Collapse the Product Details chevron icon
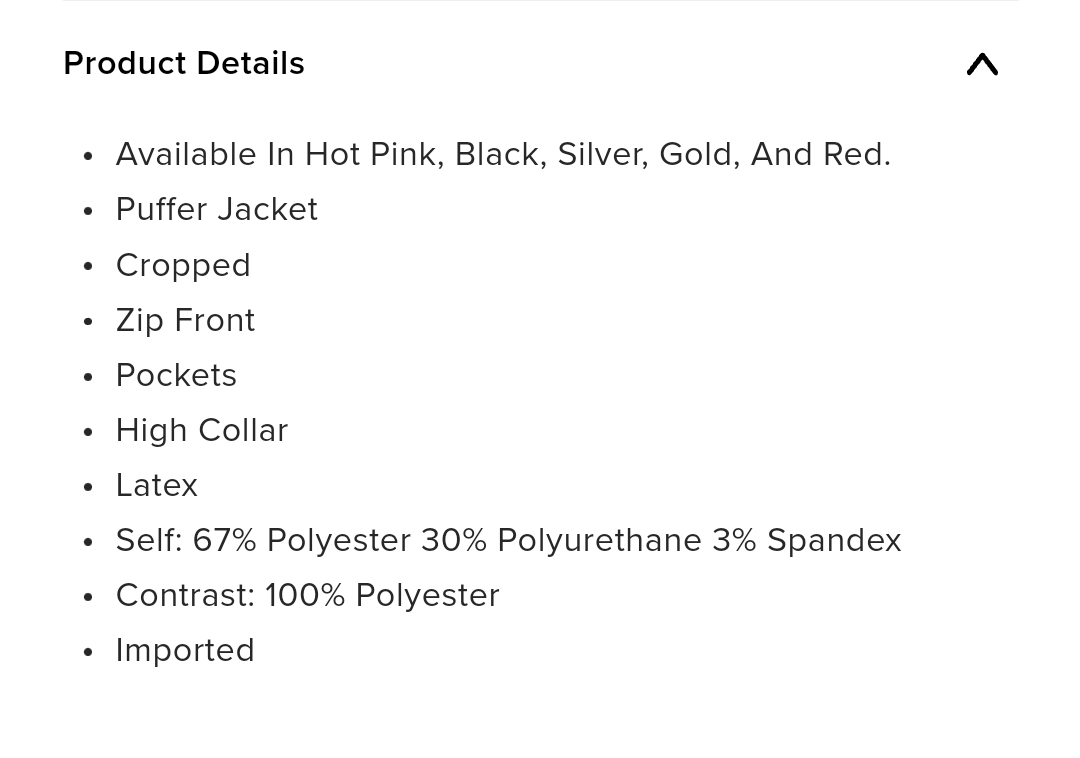Viewport: 1080px width, 758px height. pos(982,64)
